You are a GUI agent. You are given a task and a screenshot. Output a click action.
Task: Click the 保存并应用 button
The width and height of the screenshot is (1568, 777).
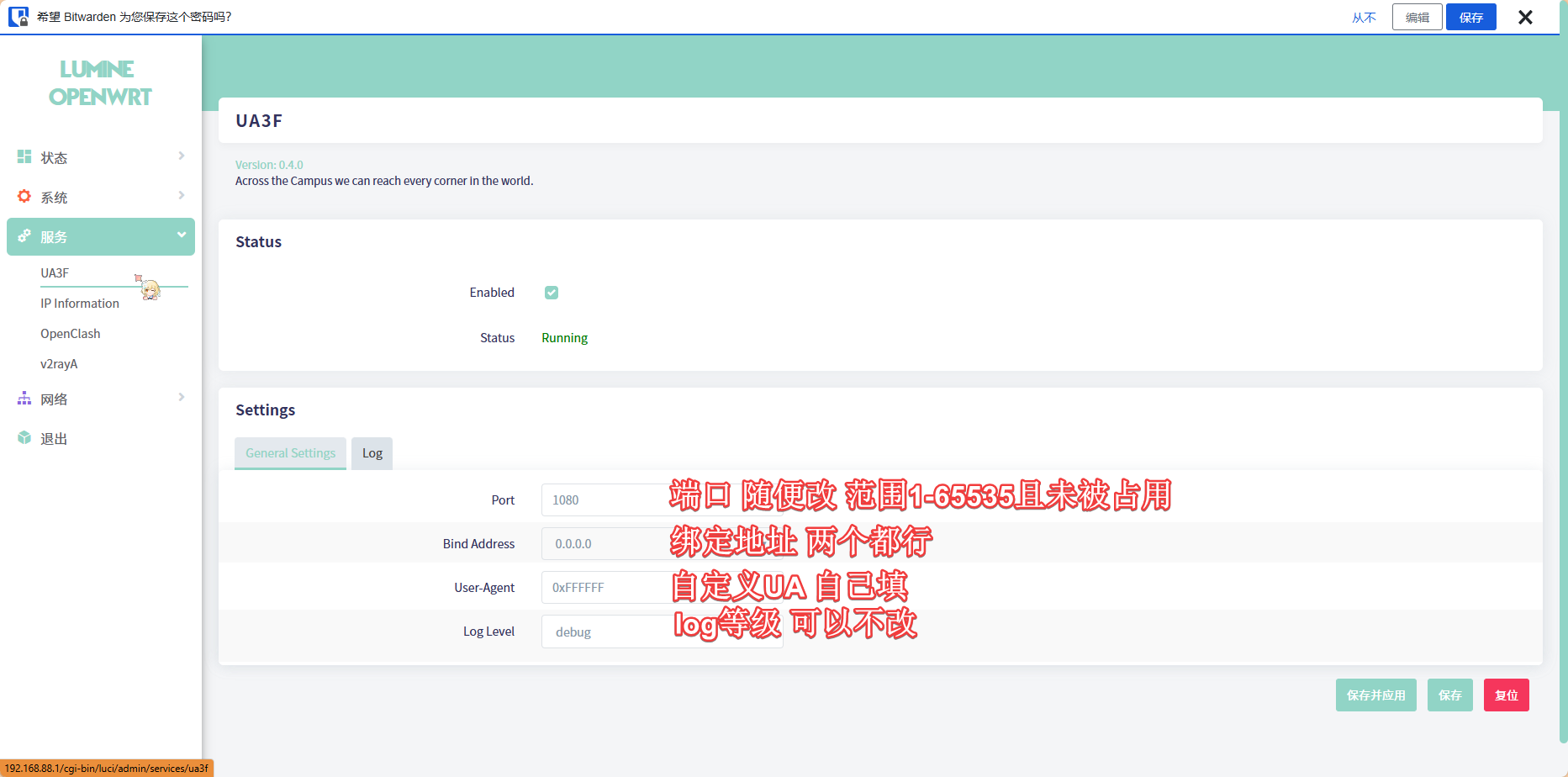pyautogui.click(x=1375, y=695)
